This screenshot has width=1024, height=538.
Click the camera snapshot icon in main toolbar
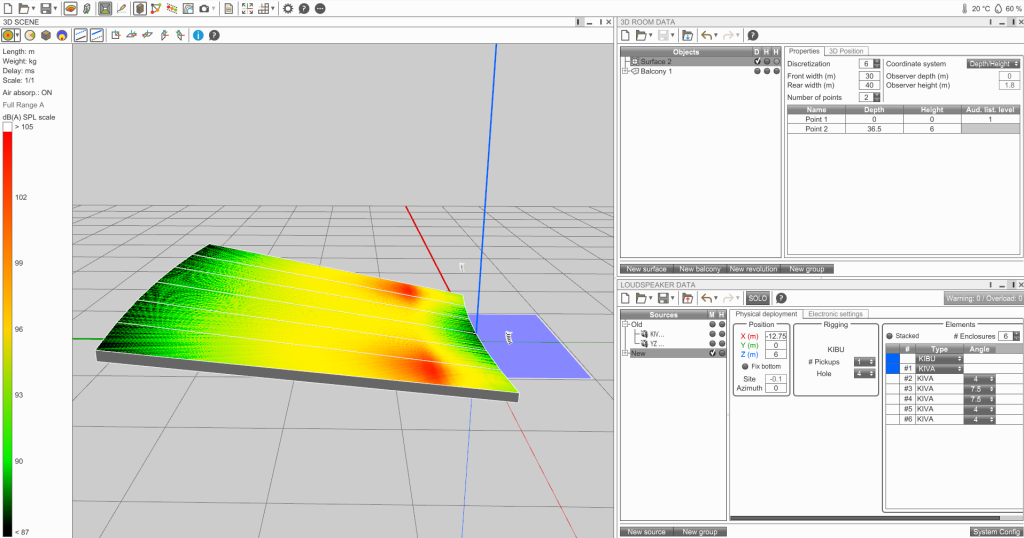204,8
